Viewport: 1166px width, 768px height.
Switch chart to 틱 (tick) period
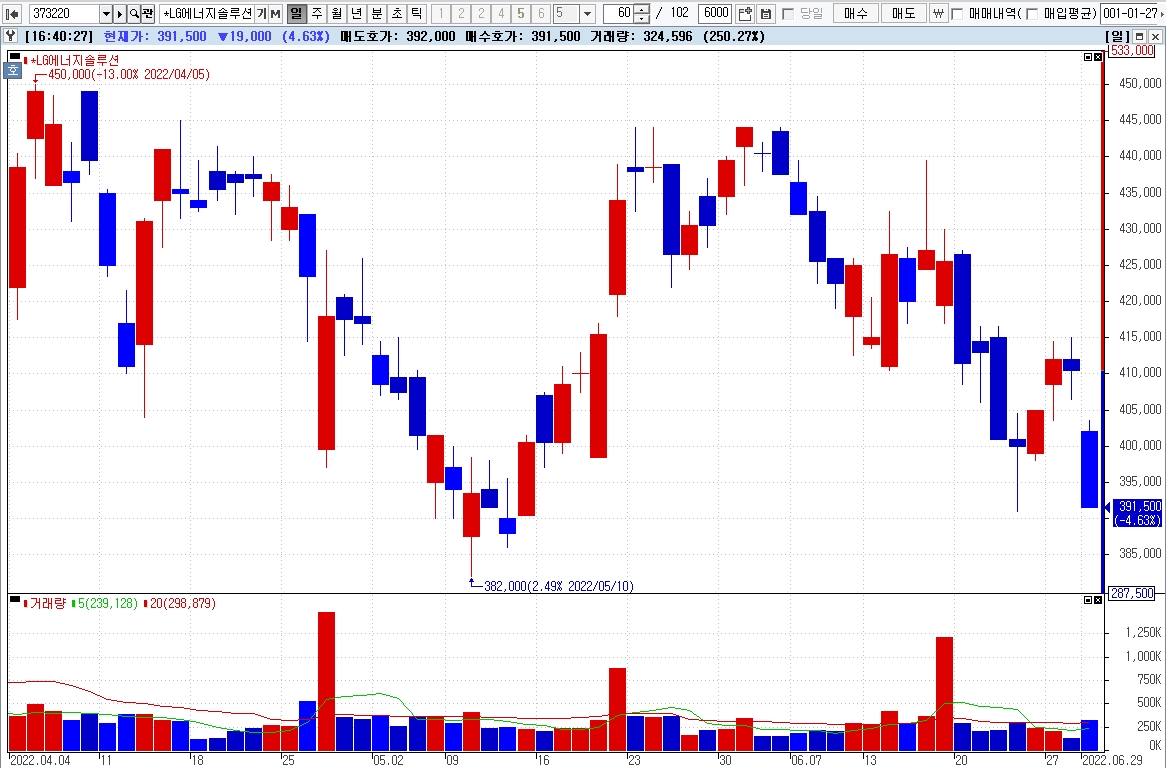pyautogui.click(x=416, y=13)
